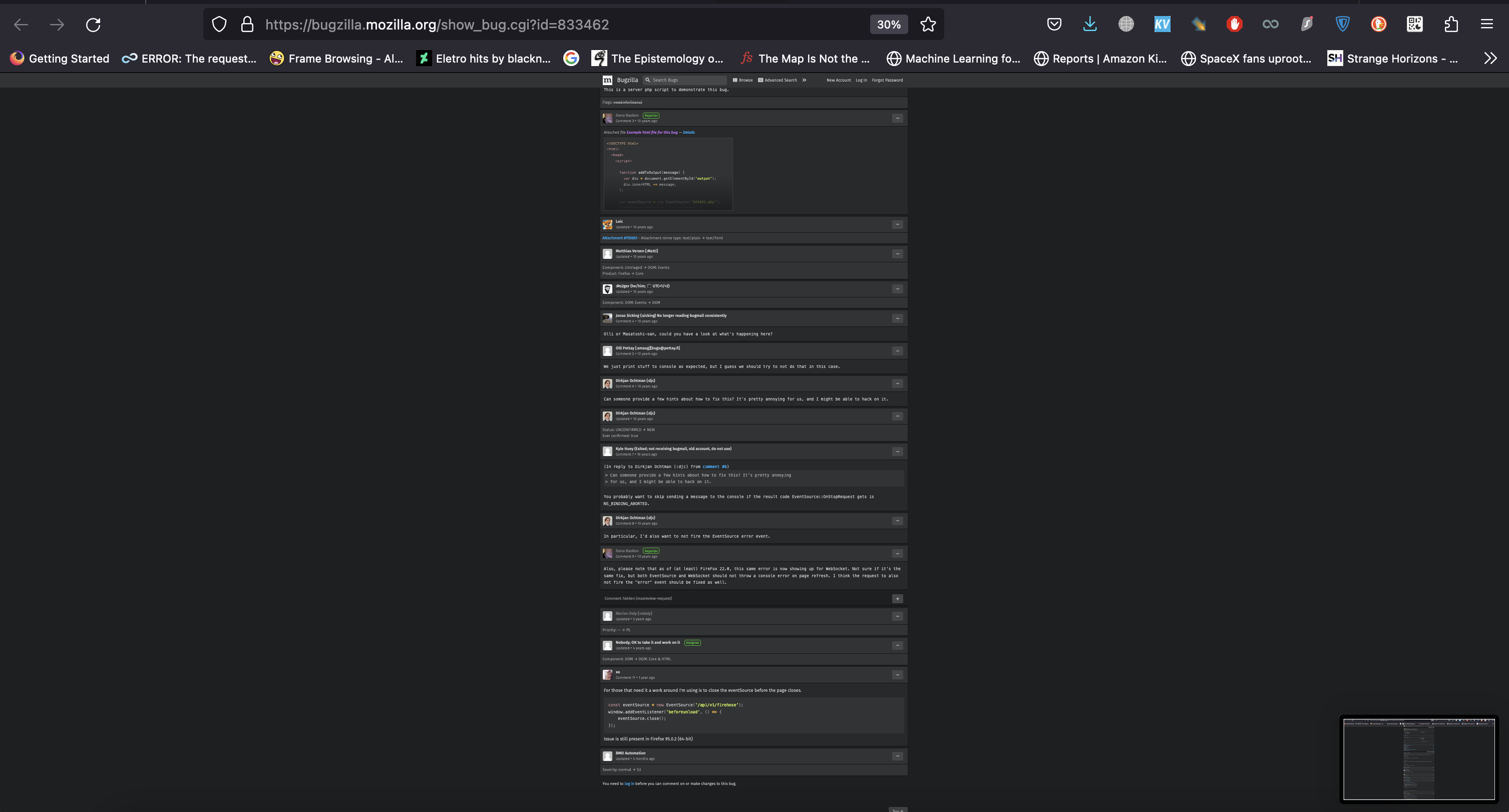The height and width of the screenshot is (812, 1509).
Task: Adjust the 30% page zoom control
Action: (888, 24)
